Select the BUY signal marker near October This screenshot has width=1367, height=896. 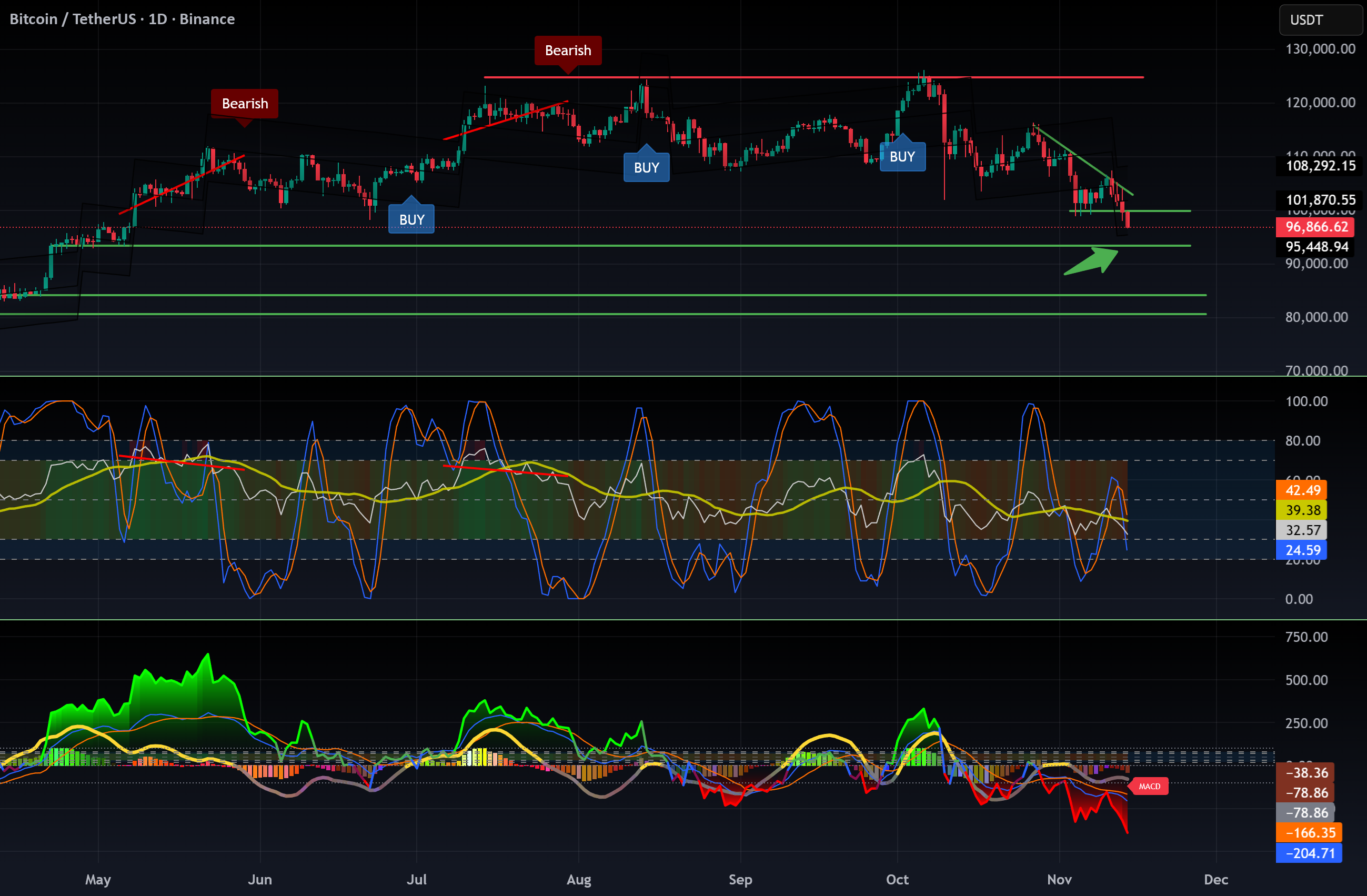(x=902, y=157)
